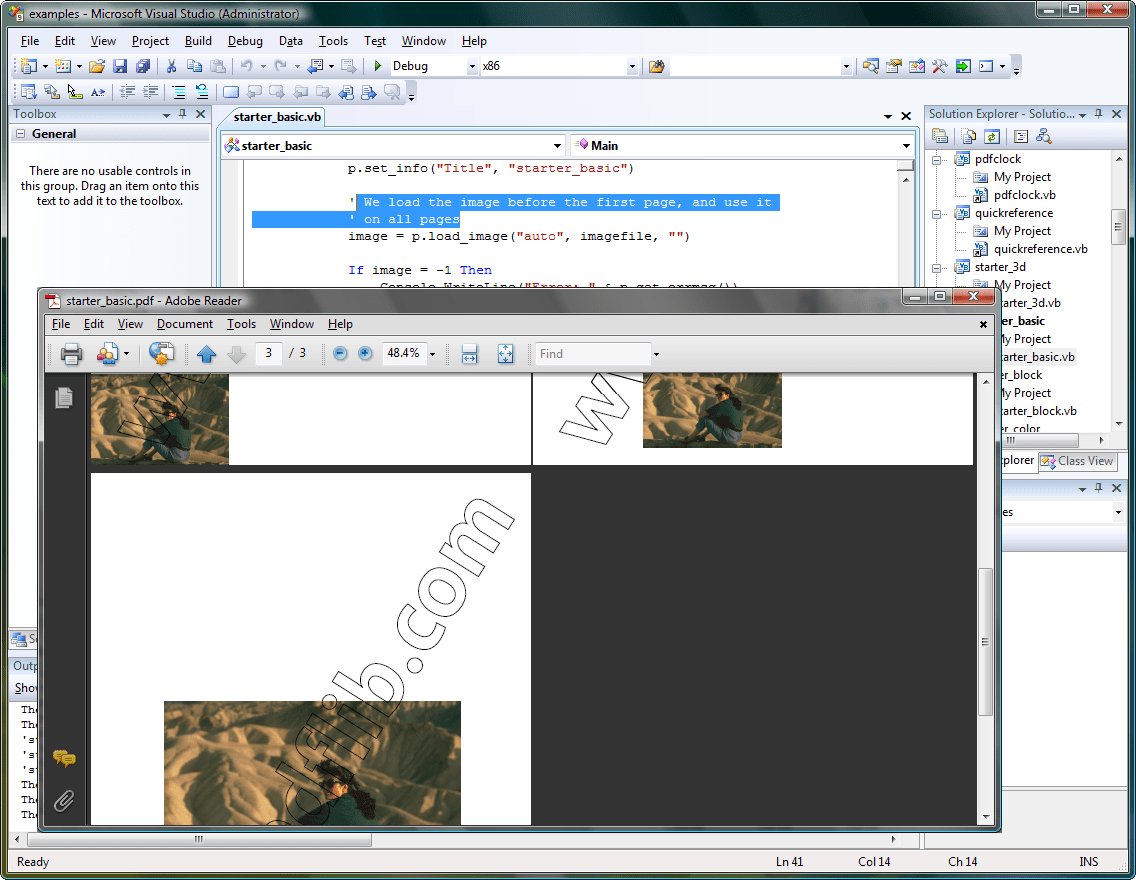1136x880 pixels.
Task: Open the Build menu in Visual Studio
Action: click(x=198, y=41)
